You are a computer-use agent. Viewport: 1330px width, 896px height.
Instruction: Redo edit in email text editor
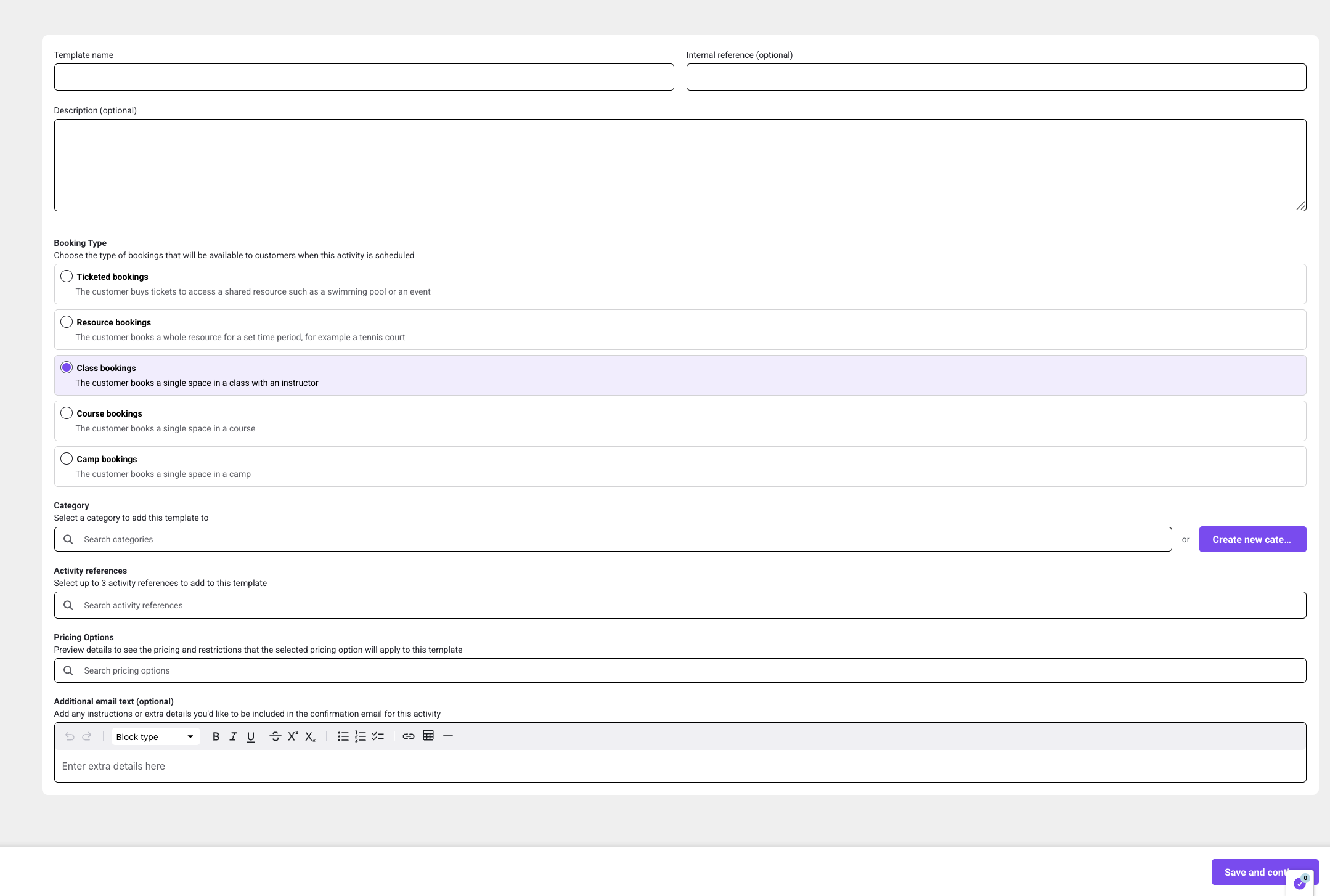[x=87, y=736]
